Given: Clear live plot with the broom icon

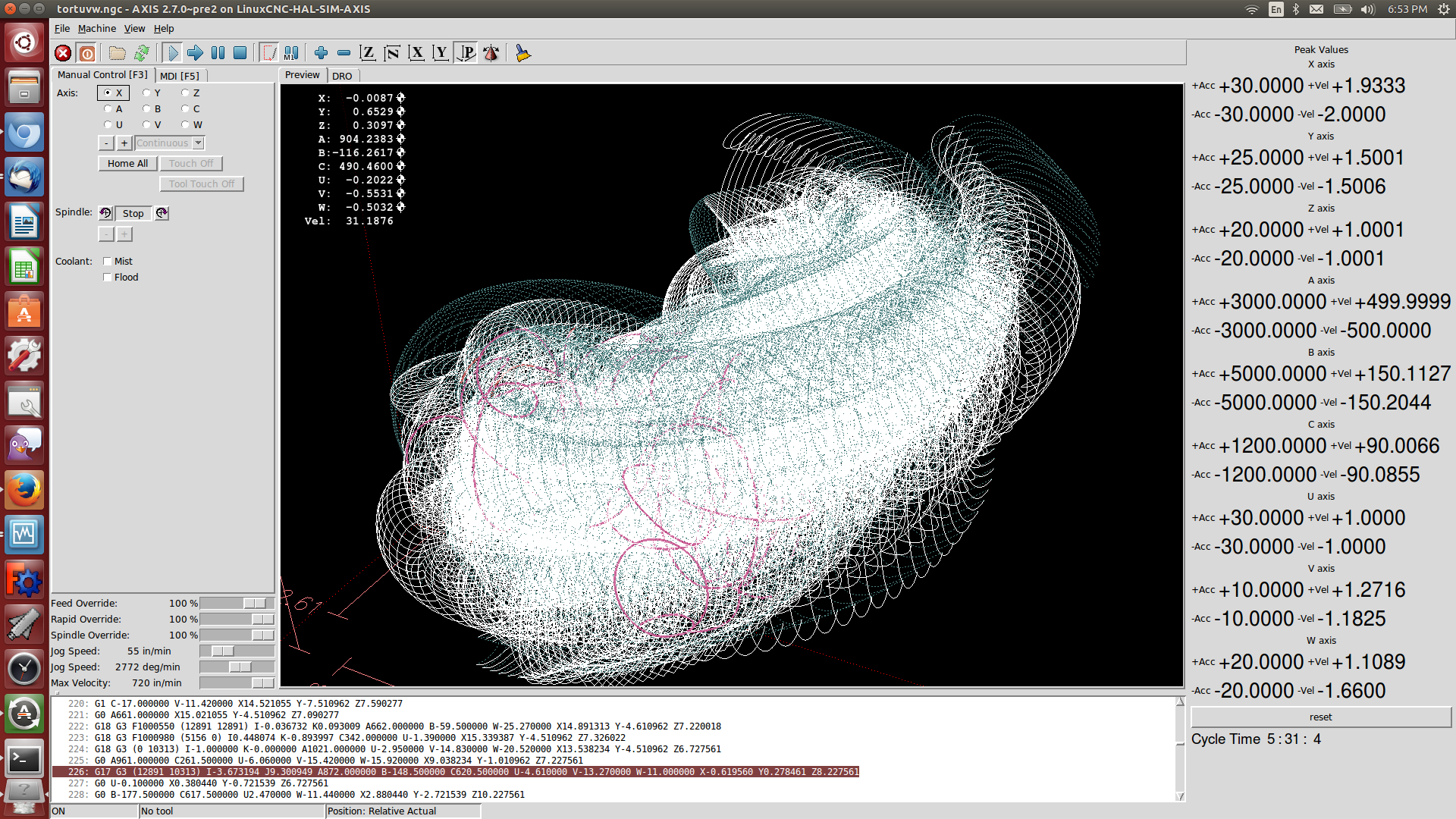Looking at the screenshot, I should [522, 53].
